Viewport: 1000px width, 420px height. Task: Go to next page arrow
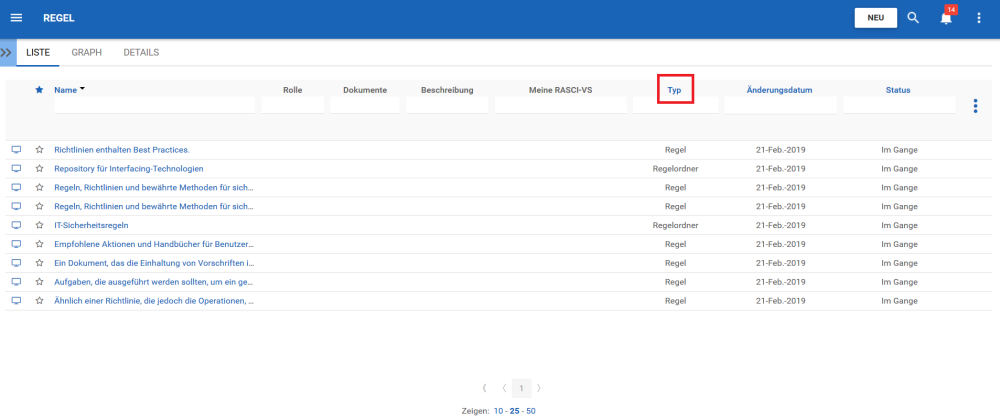coord(539,387)
